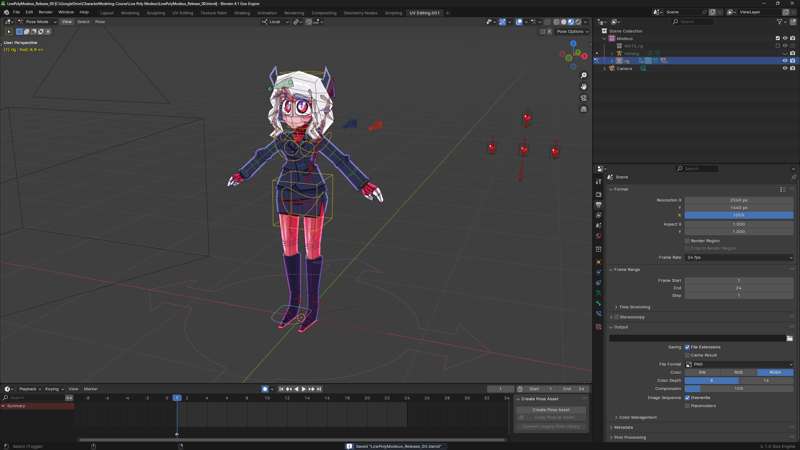
Task: Select BW color mode button
Action: click(x=703, y=372)
